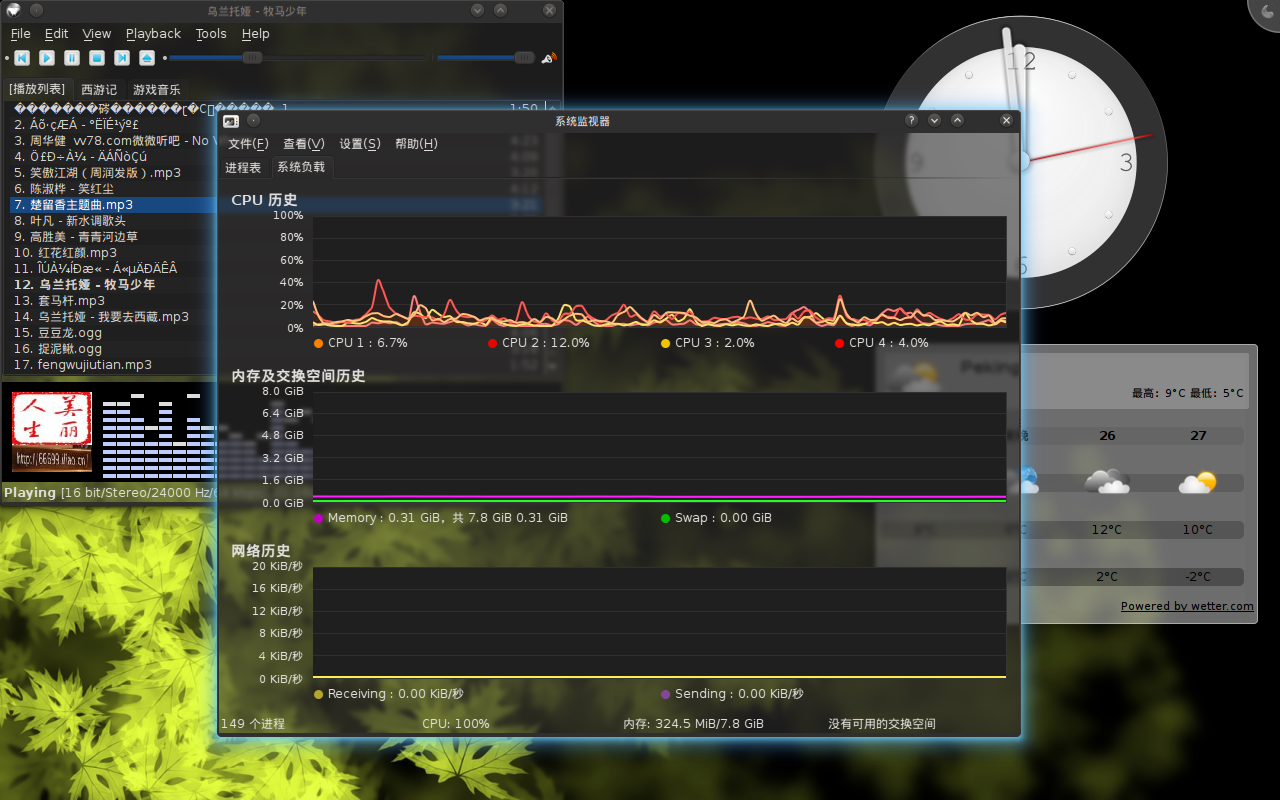Click the play button in music player

46,58
